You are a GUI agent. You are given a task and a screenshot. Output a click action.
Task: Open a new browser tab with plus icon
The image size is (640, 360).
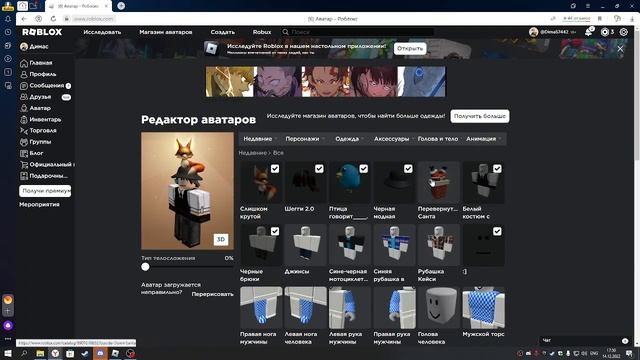121,6
